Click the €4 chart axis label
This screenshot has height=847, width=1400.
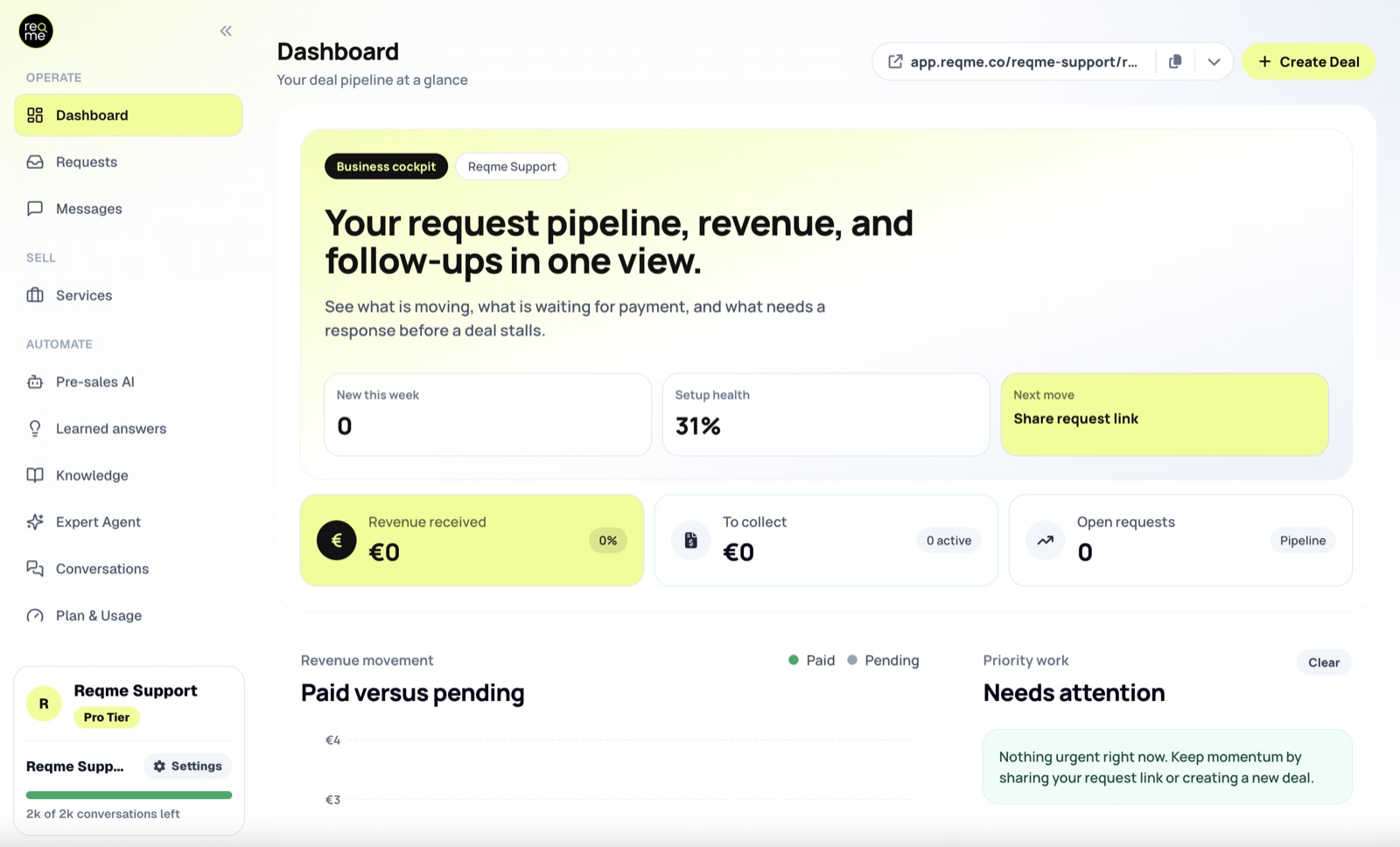(332, 740)
